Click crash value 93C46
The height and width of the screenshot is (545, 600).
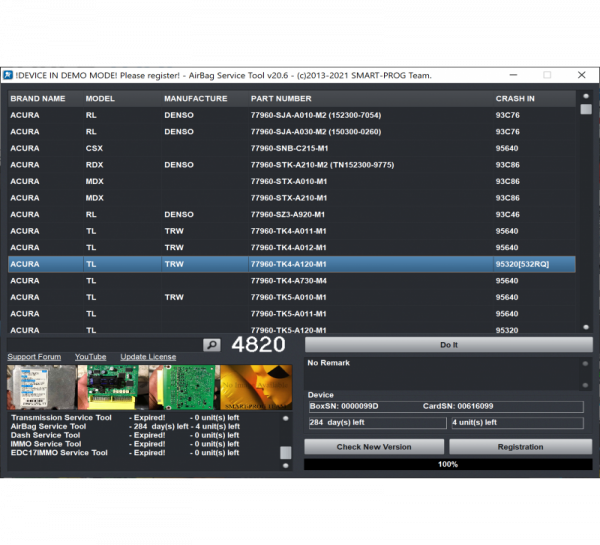point(507,214)
